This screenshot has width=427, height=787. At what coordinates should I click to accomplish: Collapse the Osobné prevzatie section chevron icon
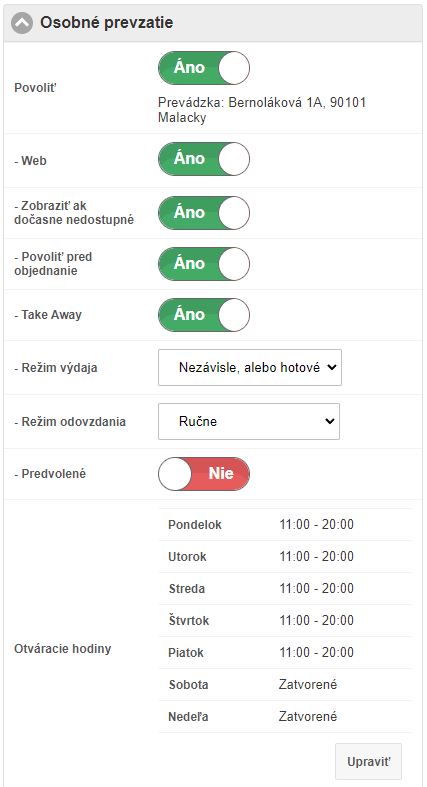click(x=22, y=23)
